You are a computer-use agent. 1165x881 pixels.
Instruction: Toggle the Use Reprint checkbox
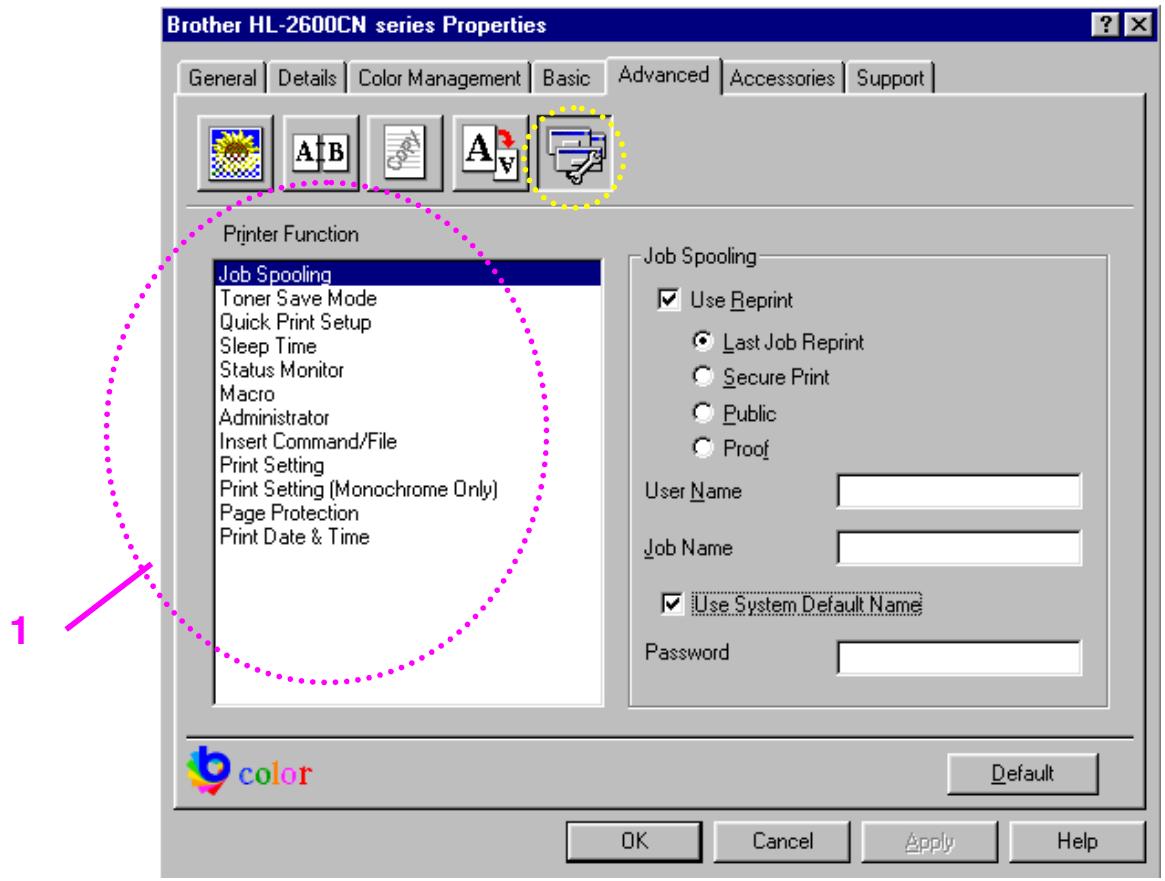tap(669, 299)
